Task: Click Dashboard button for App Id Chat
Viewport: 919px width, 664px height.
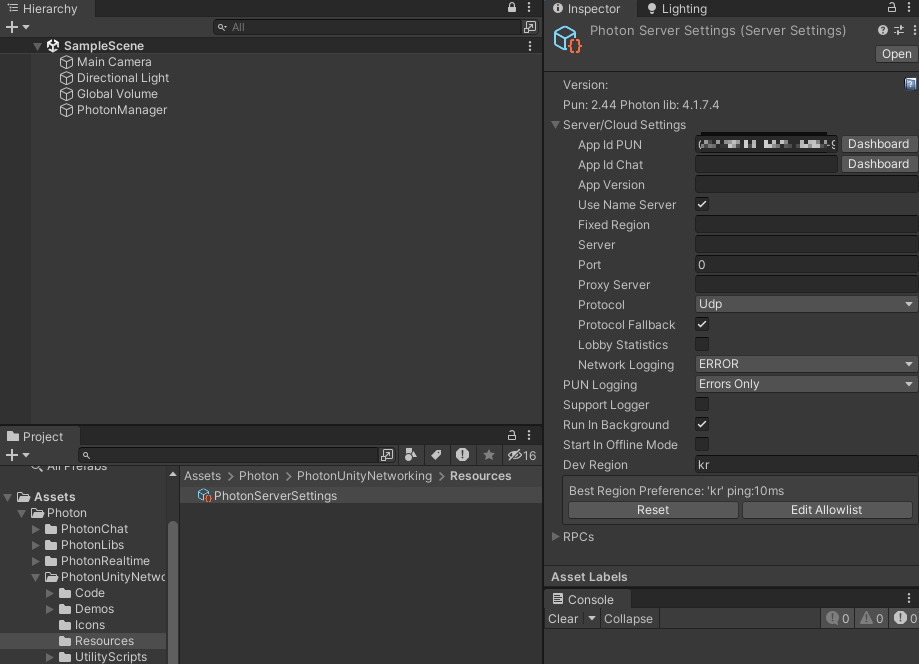Action: coord(879,164)
